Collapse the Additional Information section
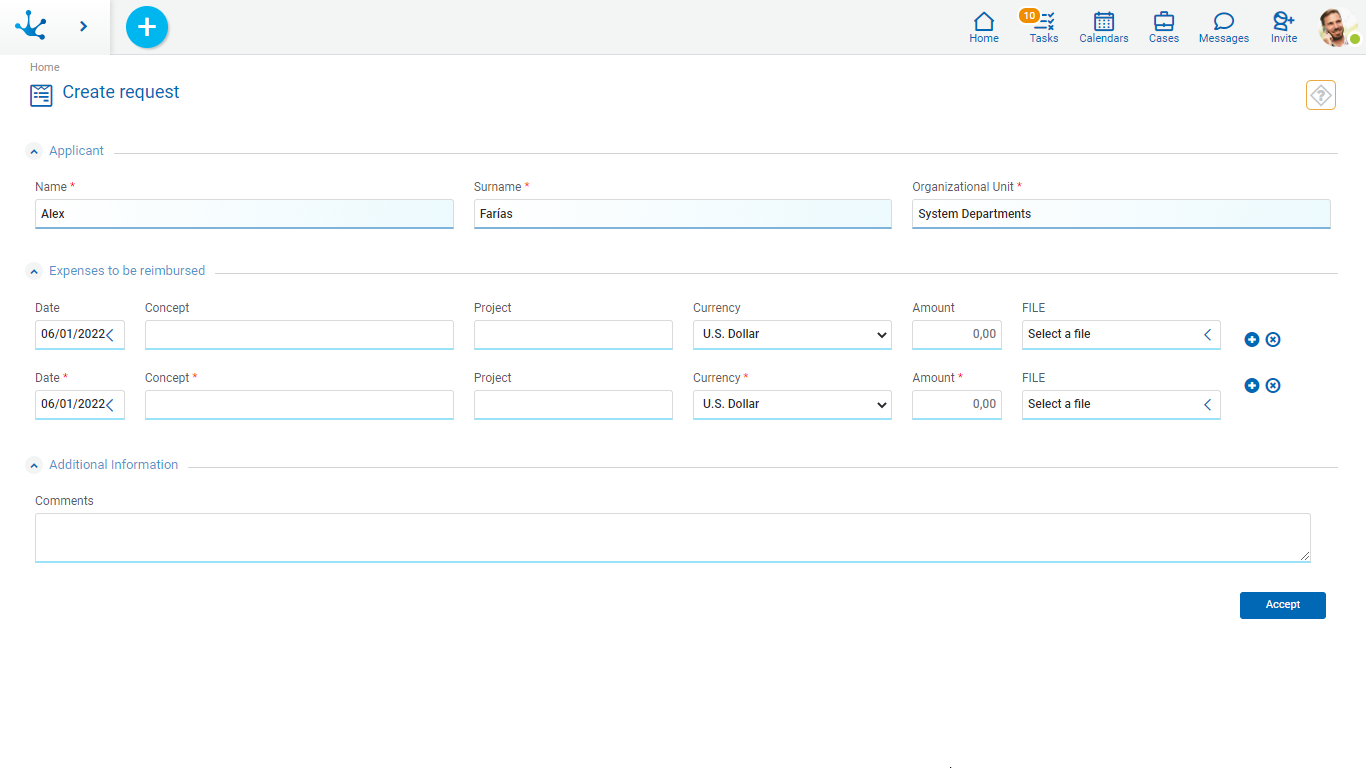This screenshot has height=768, width=1366. coord(34,466)
